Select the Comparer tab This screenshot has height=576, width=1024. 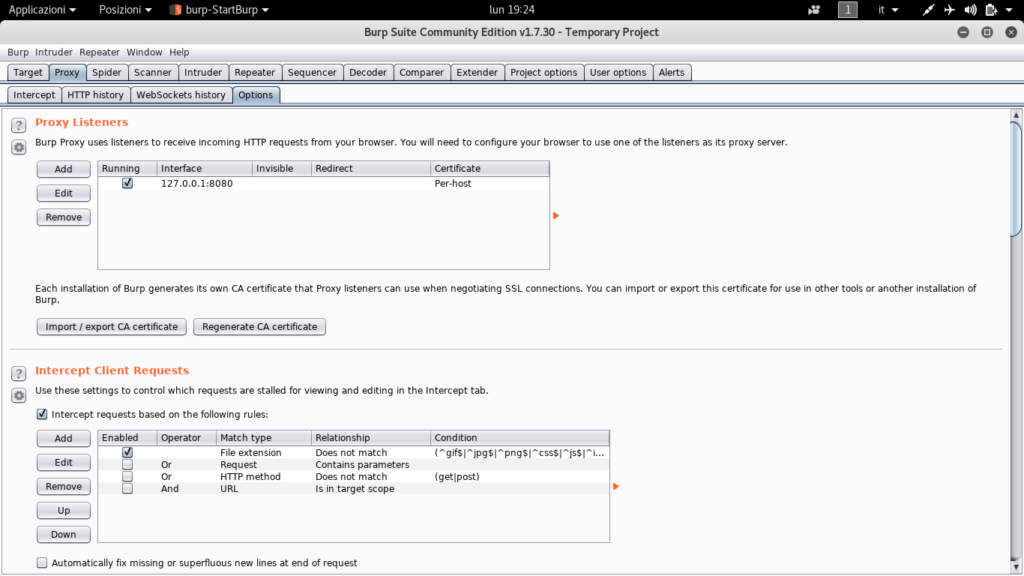pos(421,72)
